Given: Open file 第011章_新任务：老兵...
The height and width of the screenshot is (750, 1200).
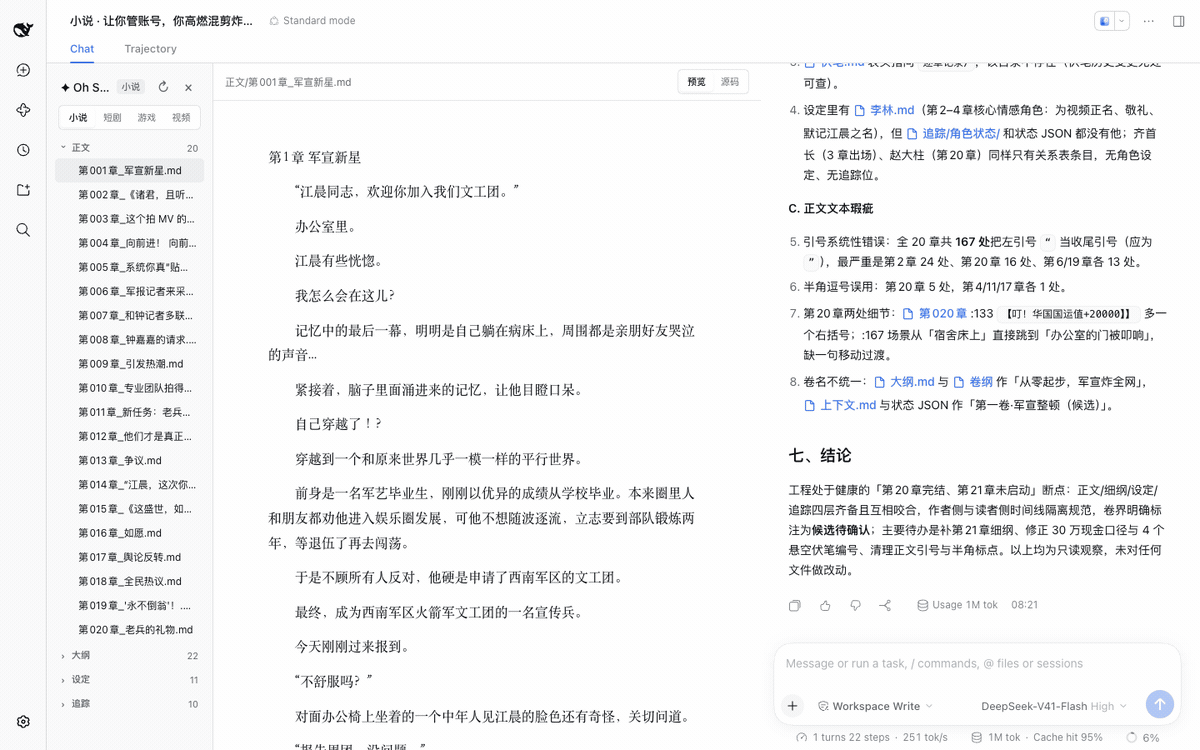Looking at the screenshot, I should [x=130, y=412].
